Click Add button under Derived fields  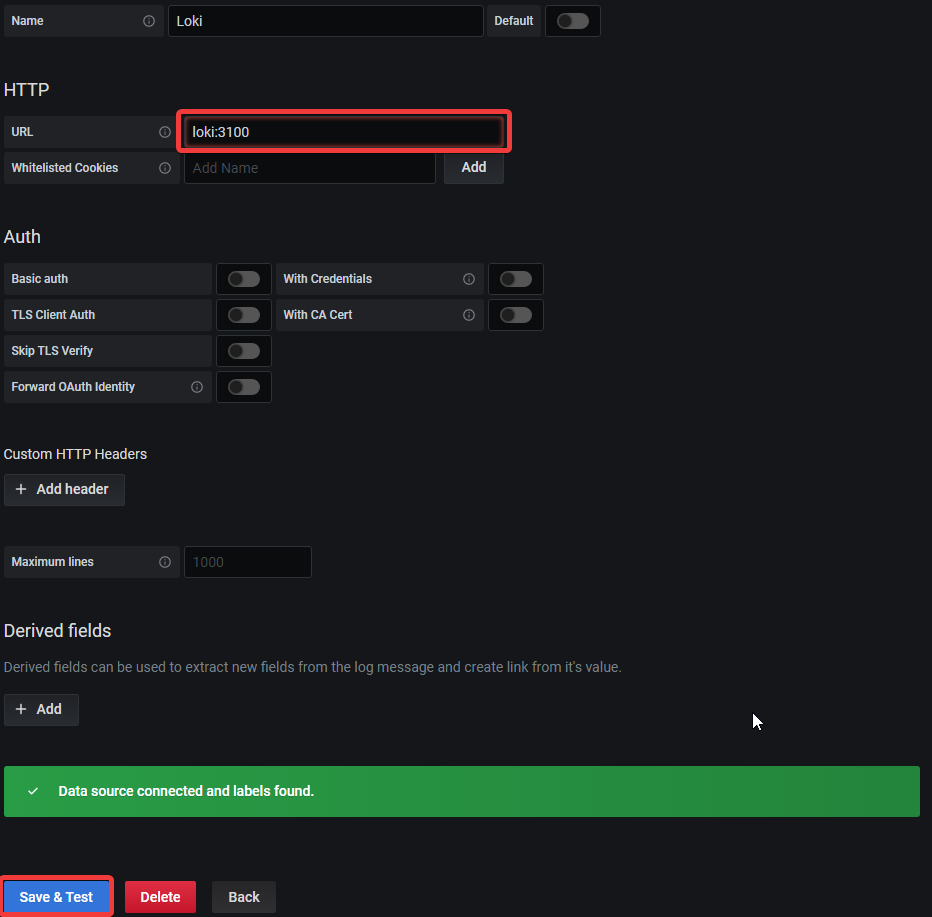coord(41,709)
